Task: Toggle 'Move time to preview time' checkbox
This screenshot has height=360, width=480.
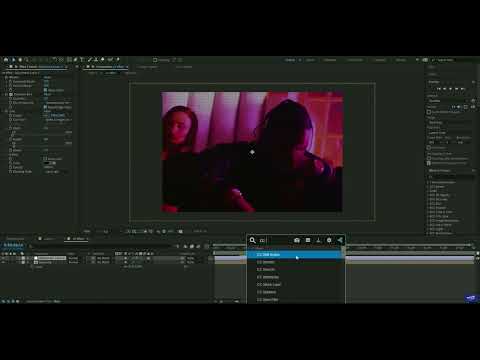Action: 429,163
